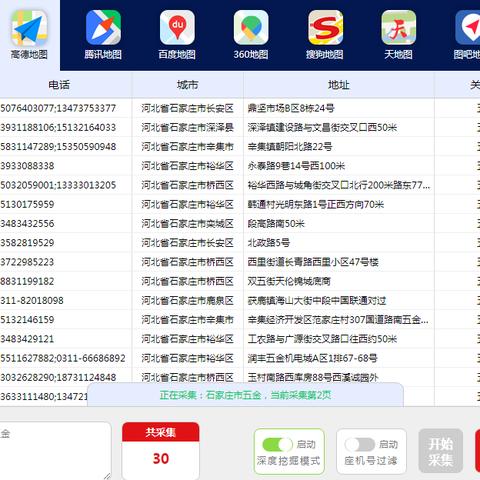Toggle the 深度挖掘模式 switch
Viewport: 480px width, 480px height.
[277, 444]
